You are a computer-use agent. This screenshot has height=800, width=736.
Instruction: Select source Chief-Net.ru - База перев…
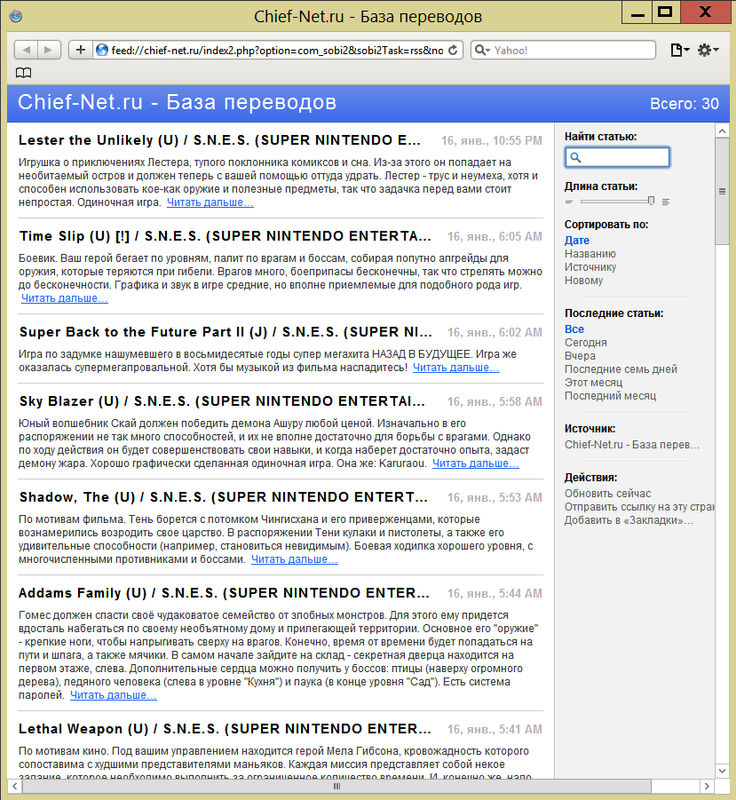coord(631,444)
